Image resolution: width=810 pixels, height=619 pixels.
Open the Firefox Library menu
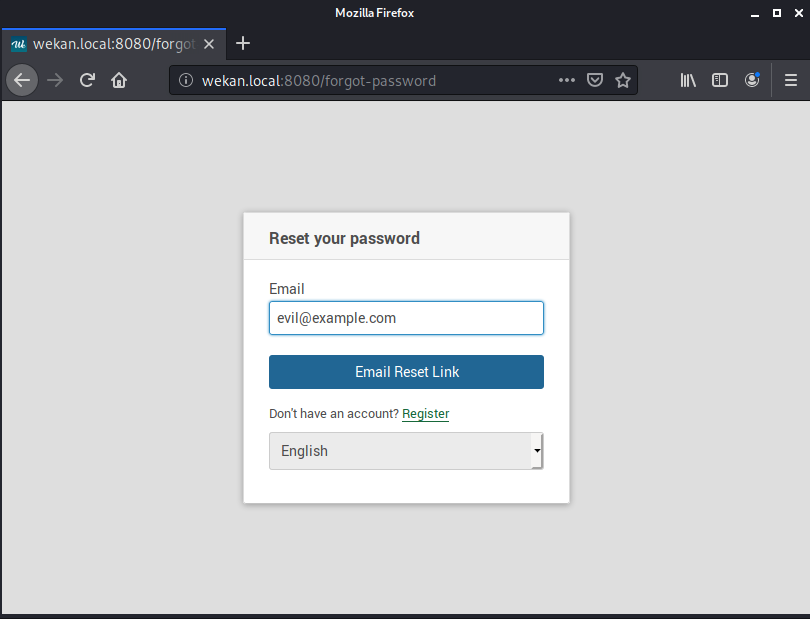687,80
